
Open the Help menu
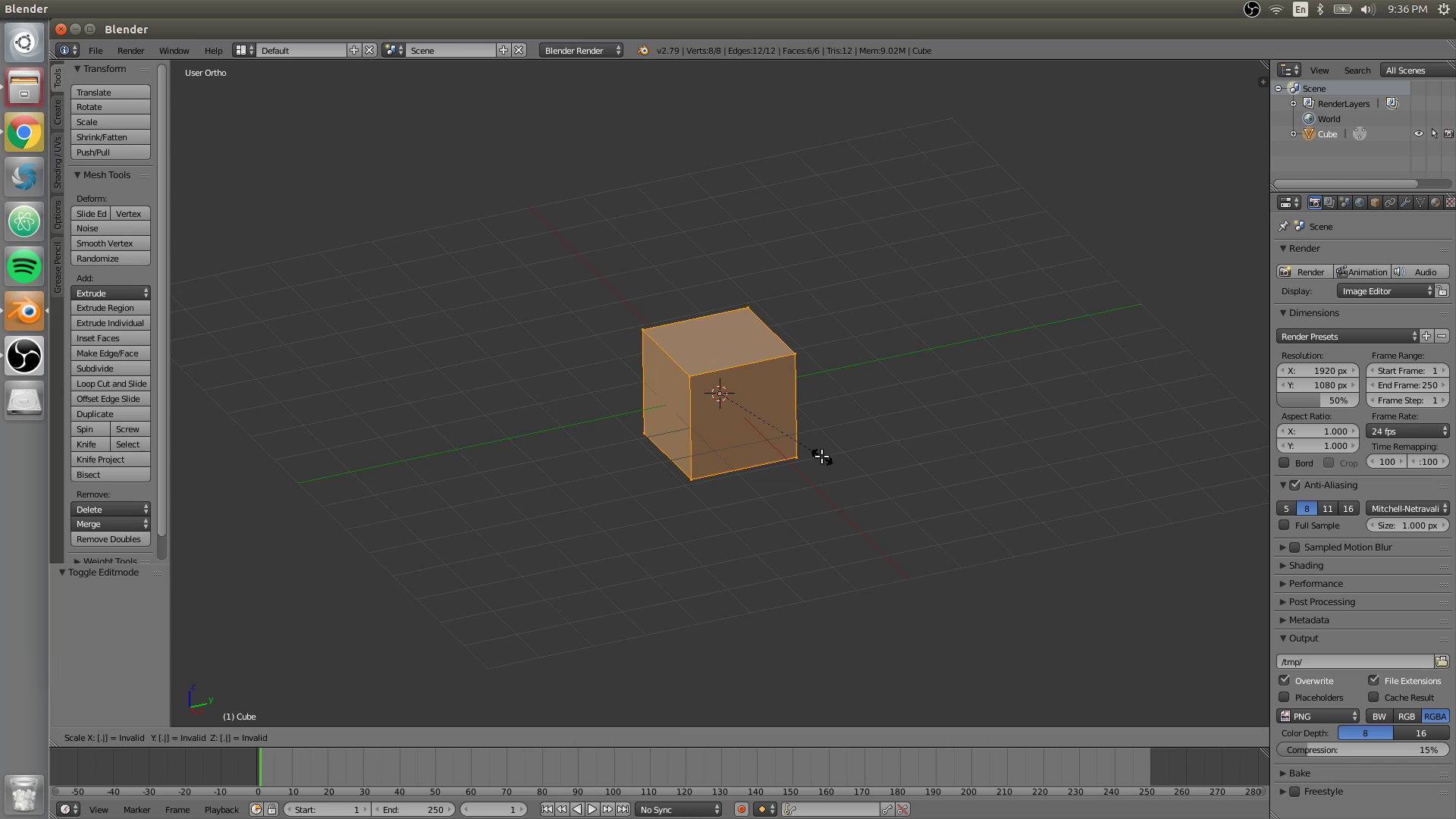pos(213,50)
